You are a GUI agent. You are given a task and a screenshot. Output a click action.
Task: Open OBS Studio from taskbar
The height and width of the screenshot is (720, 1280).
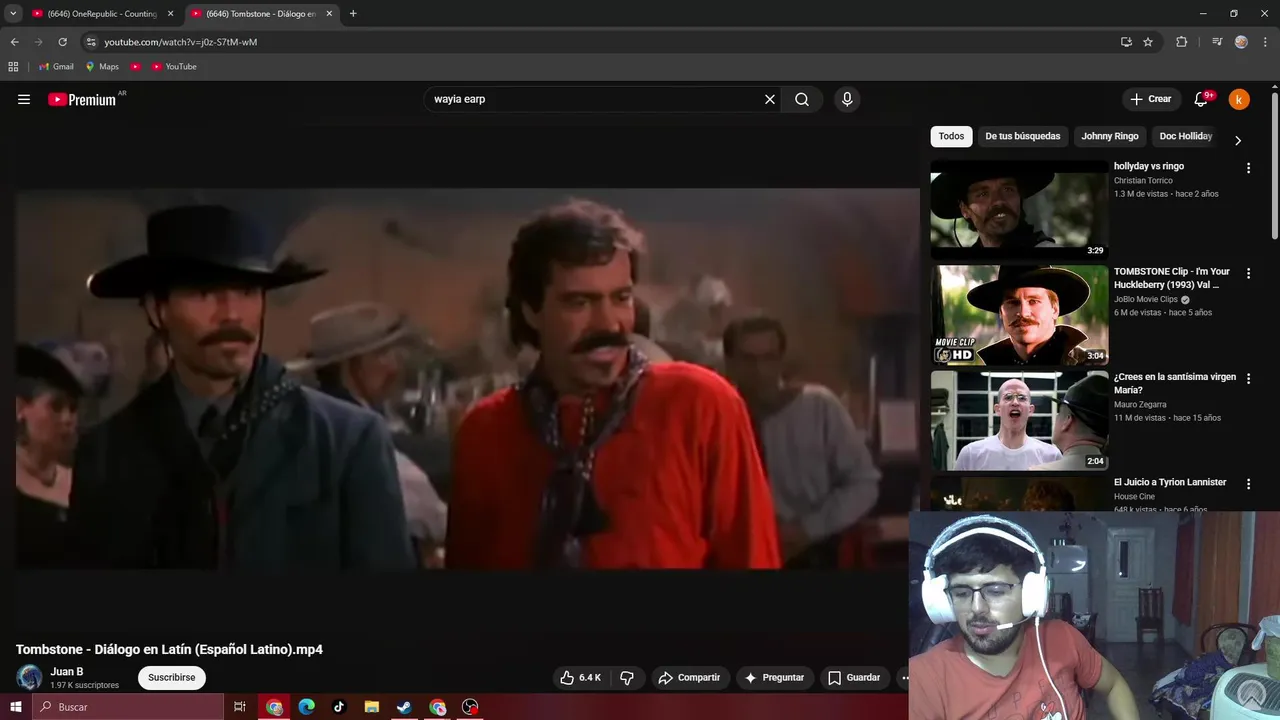470,707
